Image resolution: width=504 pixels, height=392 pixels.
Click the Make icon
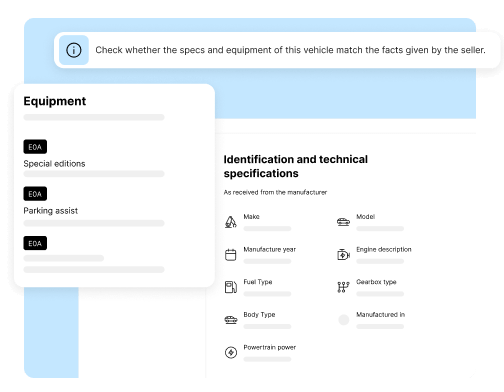point(231,222)
